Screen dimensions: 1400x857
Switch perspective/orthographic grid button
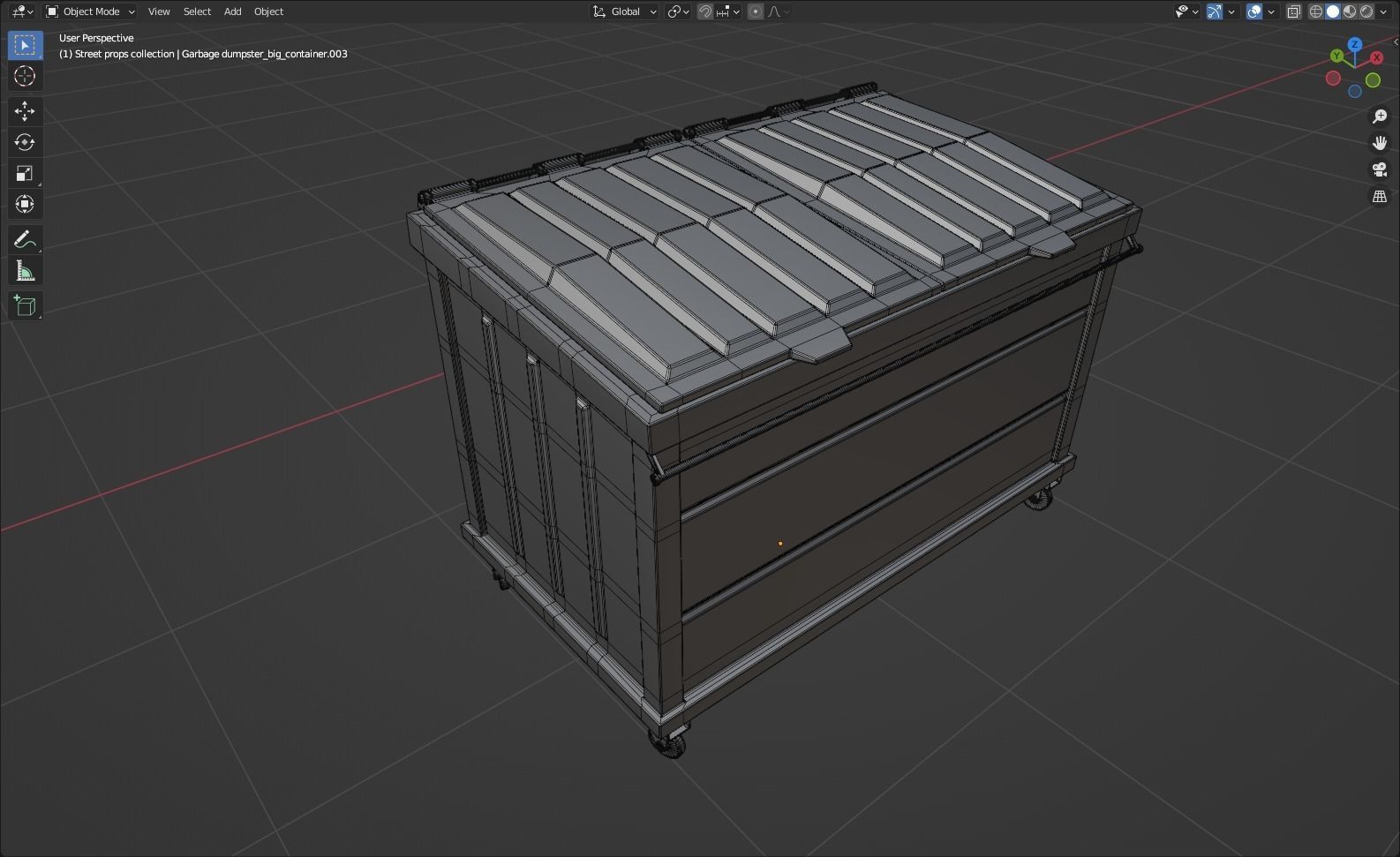click(1380, 196)
